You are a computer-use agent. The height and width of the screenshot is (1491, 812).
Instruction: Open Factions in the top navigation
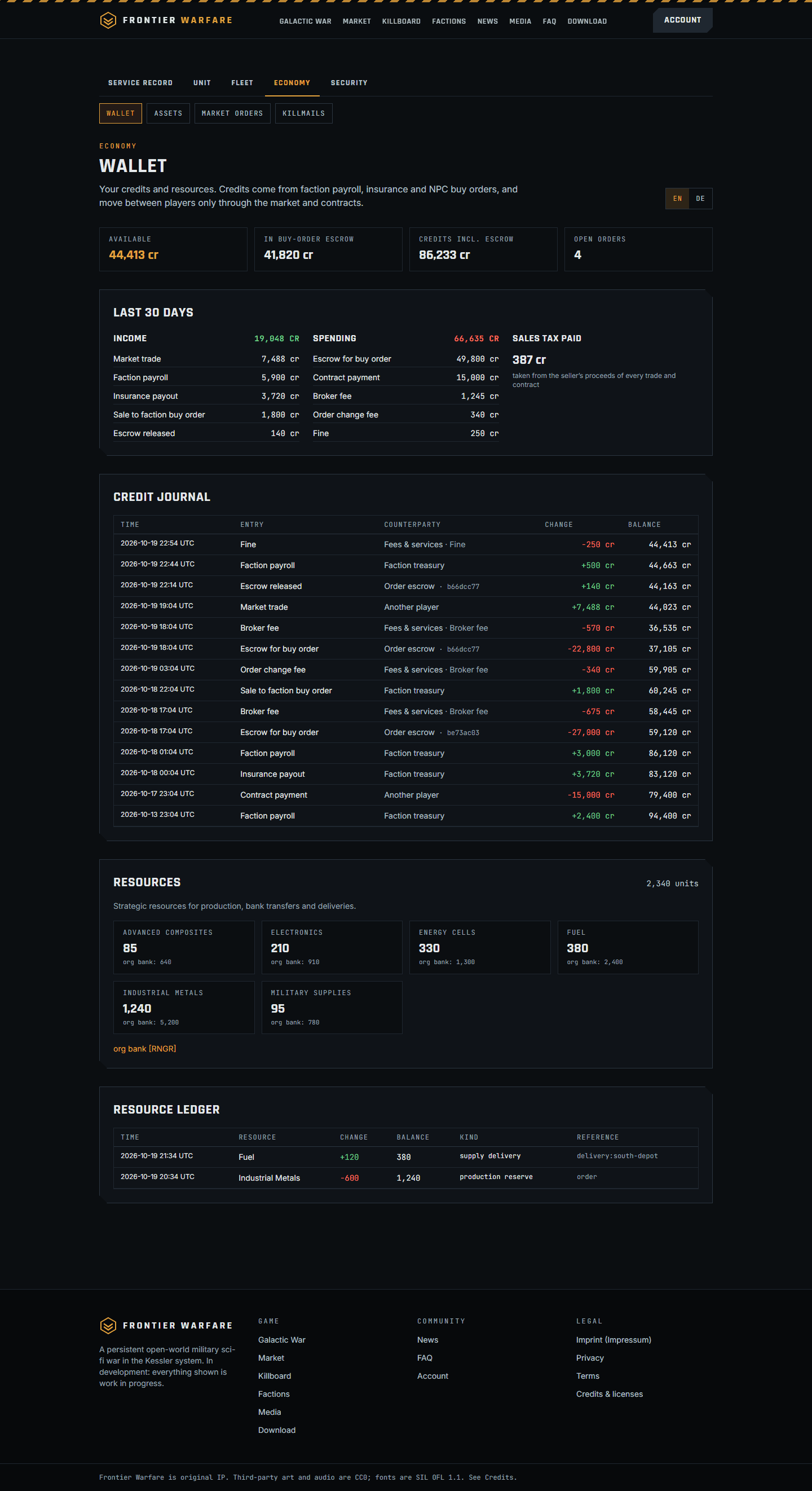[448, 21]
